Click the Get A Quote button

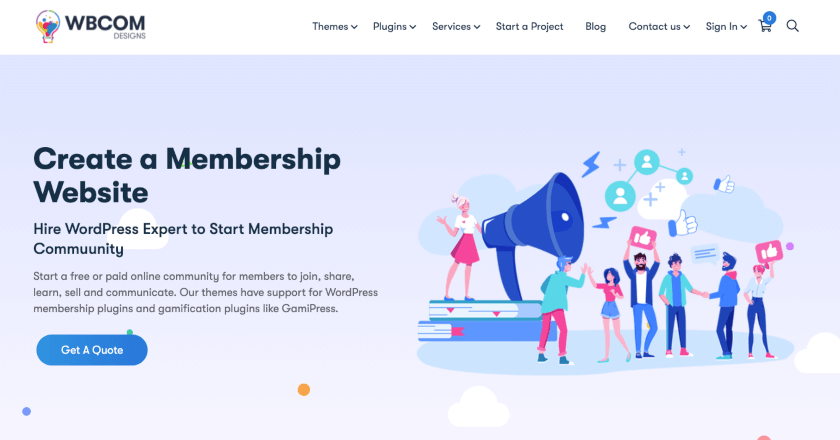(x=92, y=350)
